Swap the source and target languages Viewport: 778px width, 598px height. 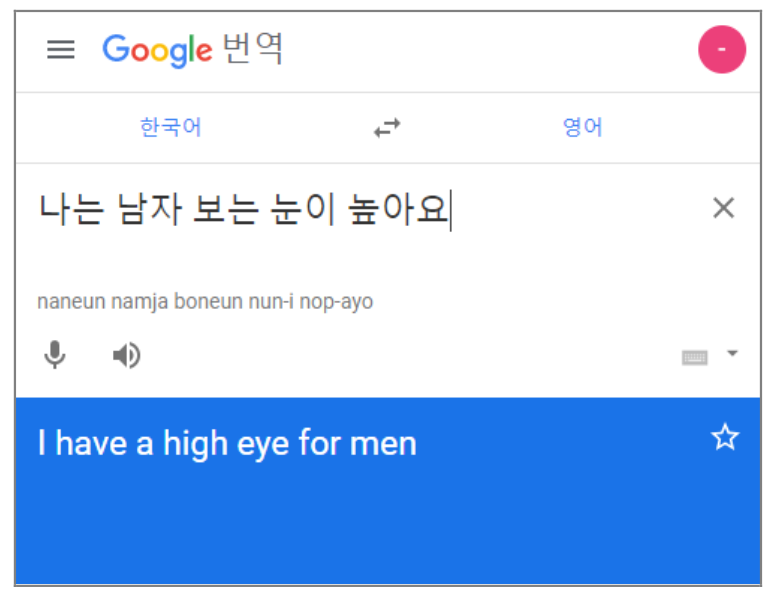(387, 128)
